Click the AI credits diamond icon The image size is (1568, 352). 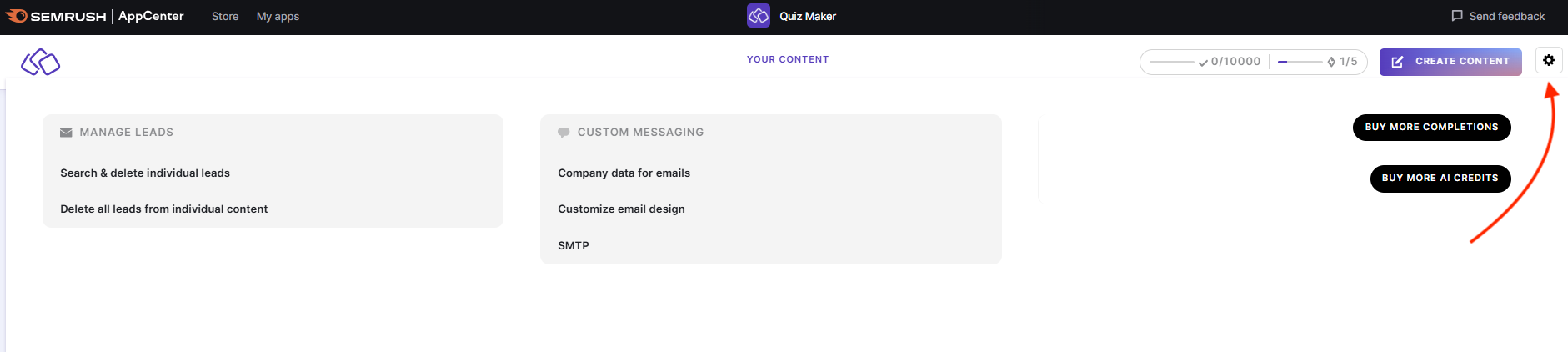[1331, 62]
